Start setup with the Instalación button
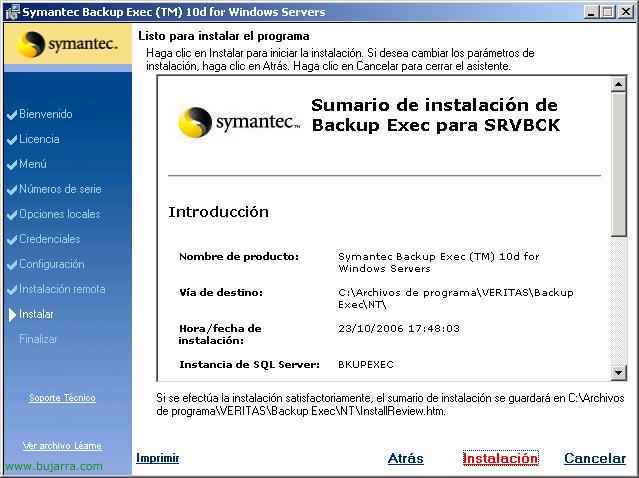Screen dimensions: 639x478 click(500, 458)
